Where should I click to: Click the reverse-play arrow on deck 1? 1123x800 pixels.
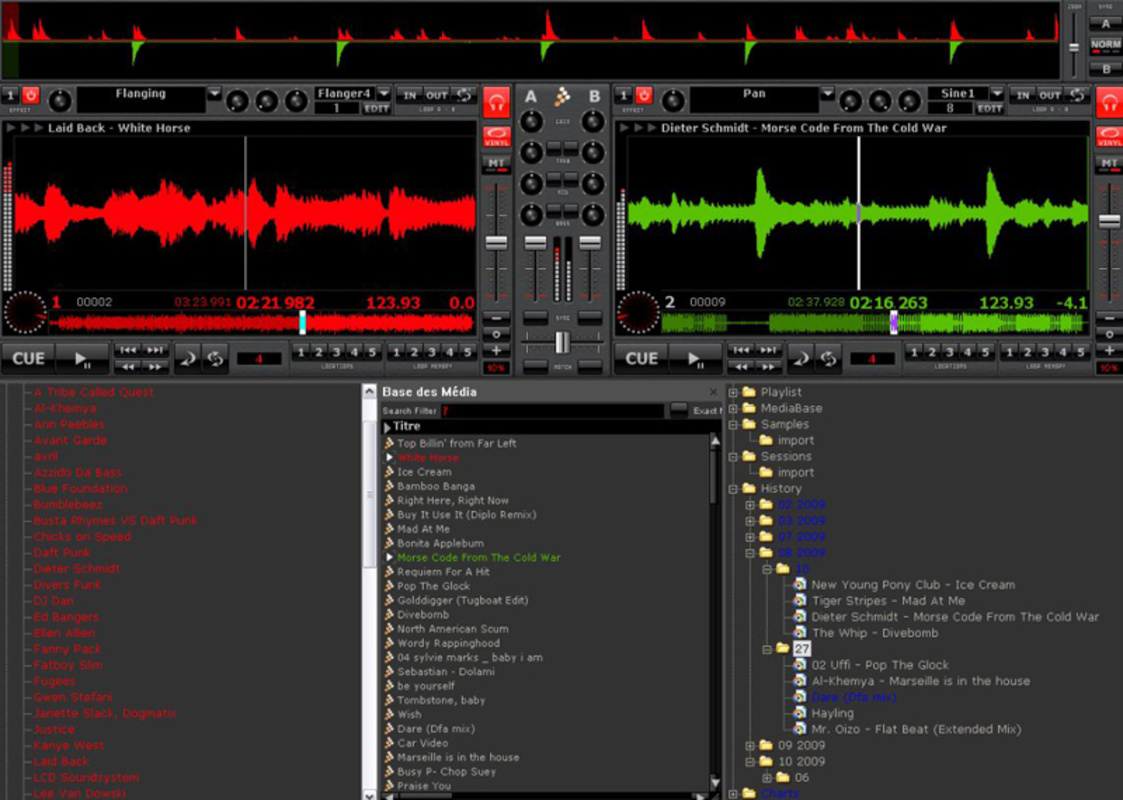pos(188,359)
